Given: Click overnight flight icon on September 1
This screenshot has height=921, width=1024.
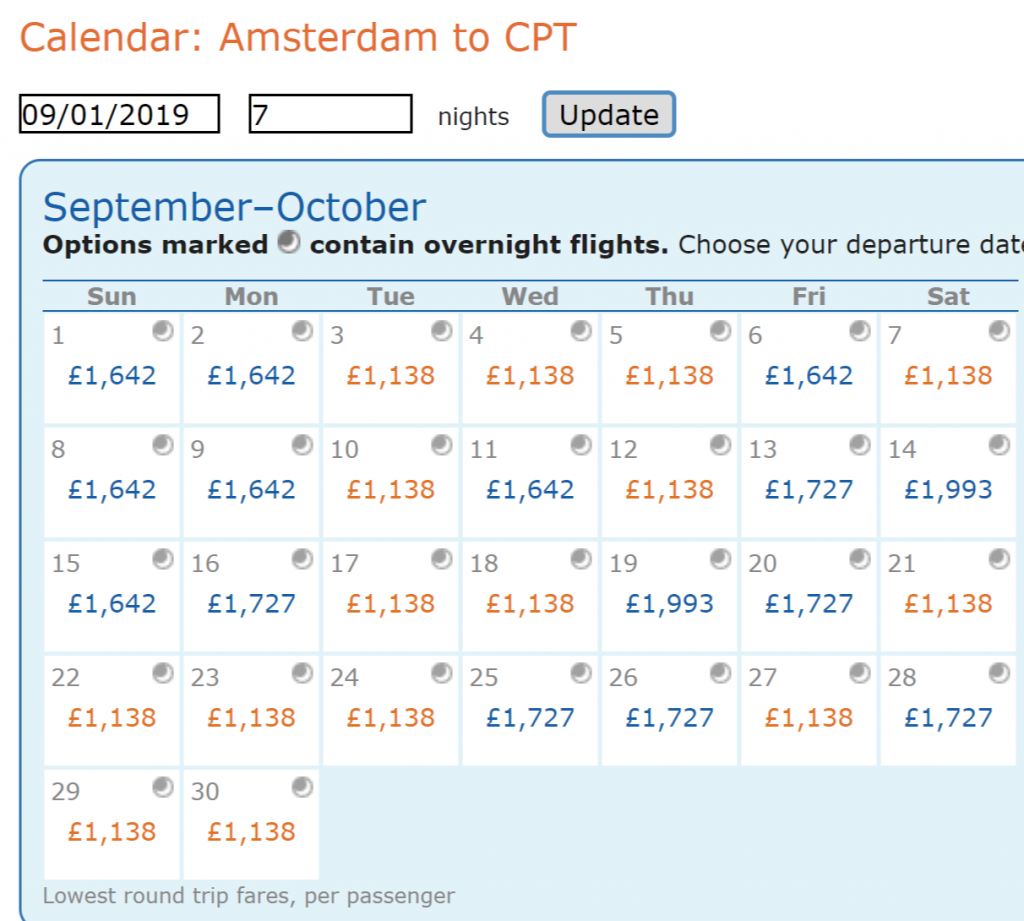Looking at the screenshot, I should point(163,331).
